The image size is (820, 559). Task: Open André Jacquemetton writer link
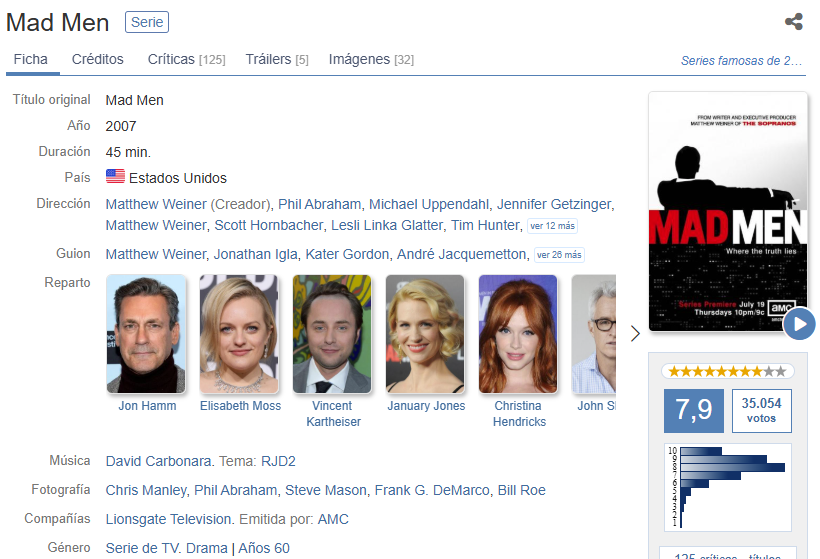pyautogui.click(x=461, y=254)
